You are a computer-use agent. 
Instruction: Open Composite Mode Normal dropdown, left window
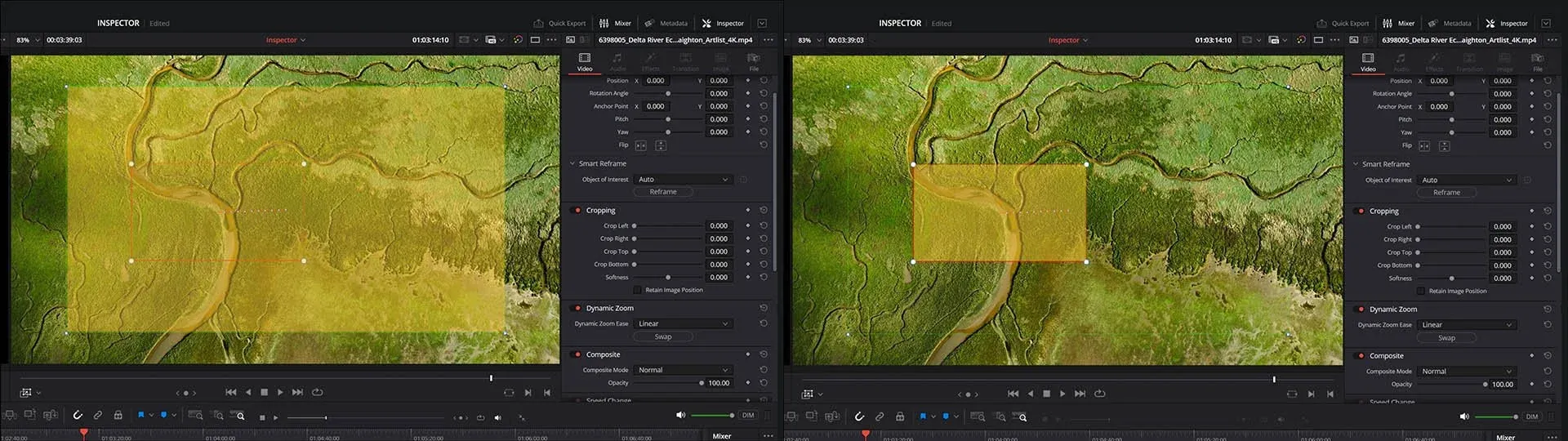(x=684, y=370)
